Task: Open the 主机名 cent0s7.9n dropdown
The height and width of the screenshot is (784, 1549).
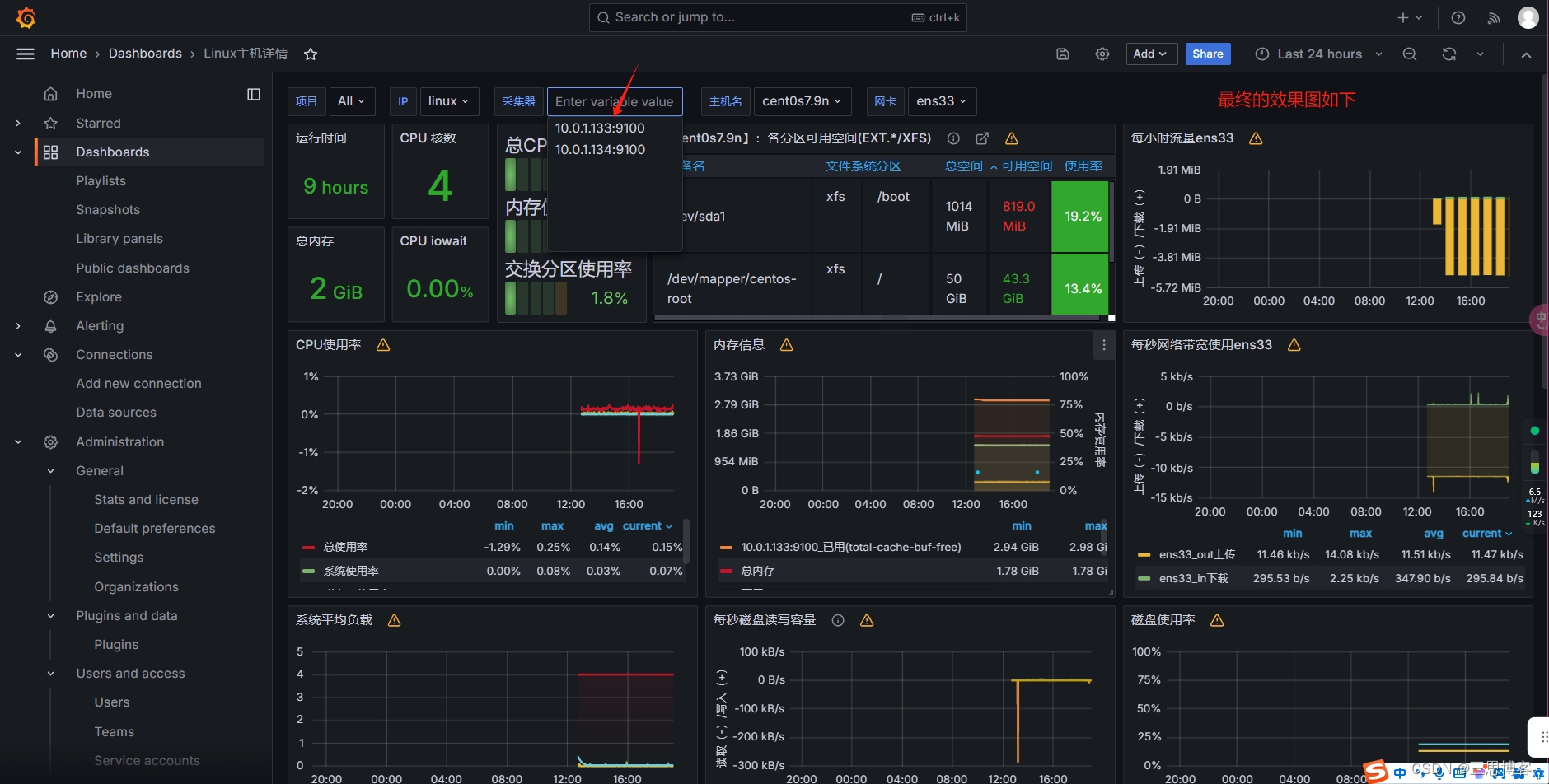Action: pos(802,101)
